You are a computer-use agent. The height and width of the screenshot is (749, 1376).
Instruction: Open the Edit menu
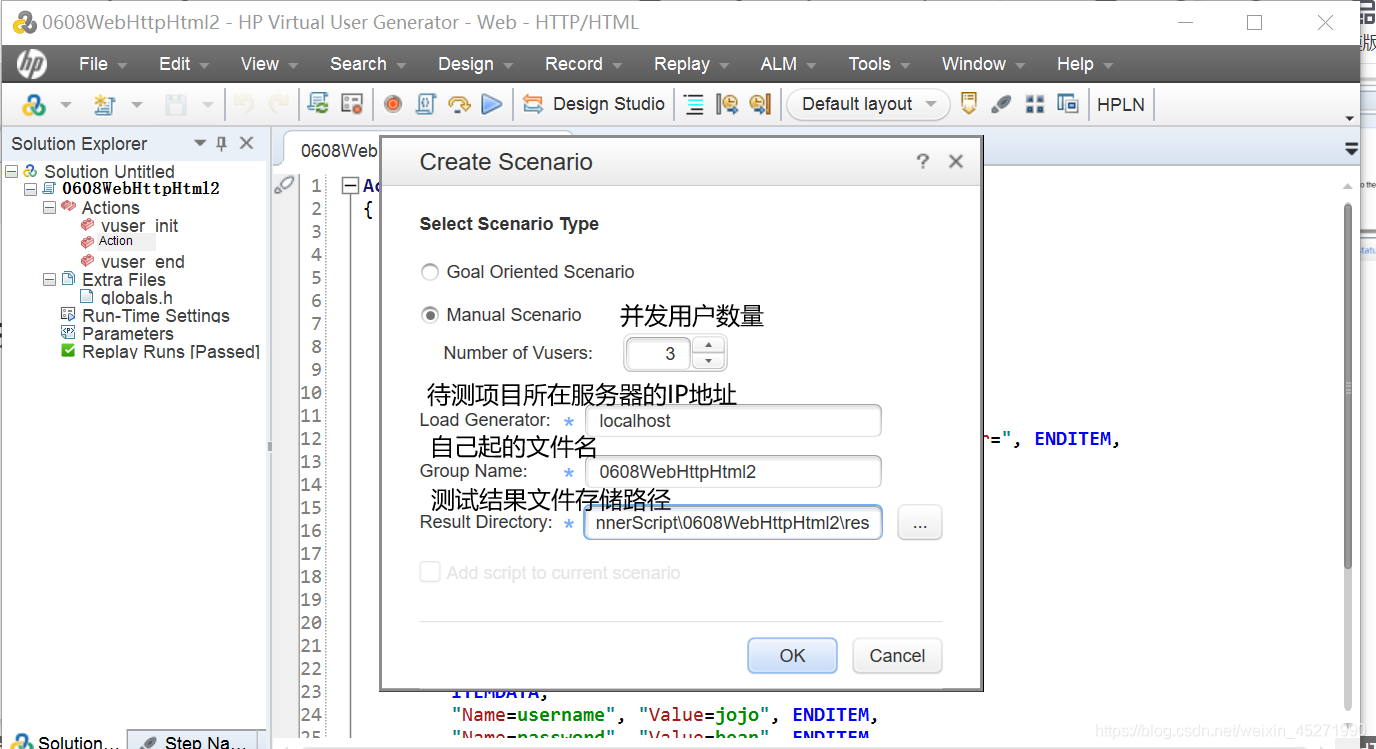pos(184,64)
